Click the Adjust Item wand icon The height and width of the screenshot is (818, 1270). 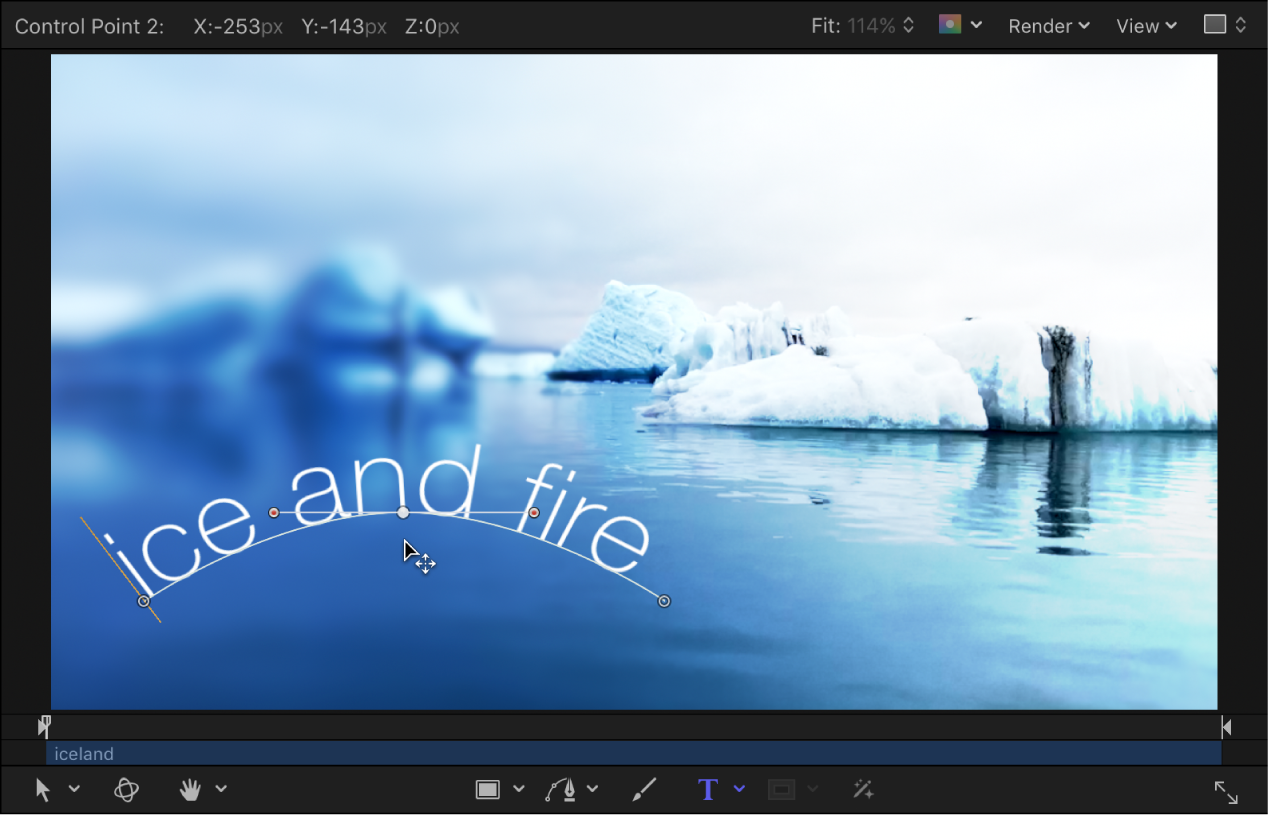(862, 789)
